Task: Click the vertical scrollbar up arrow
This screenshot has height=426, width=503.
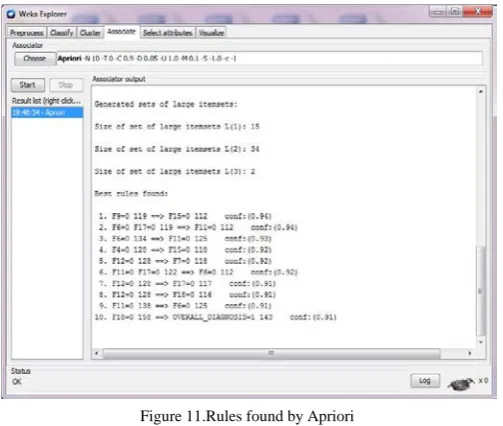Action: pyautogui.click(x=481, y=91)
